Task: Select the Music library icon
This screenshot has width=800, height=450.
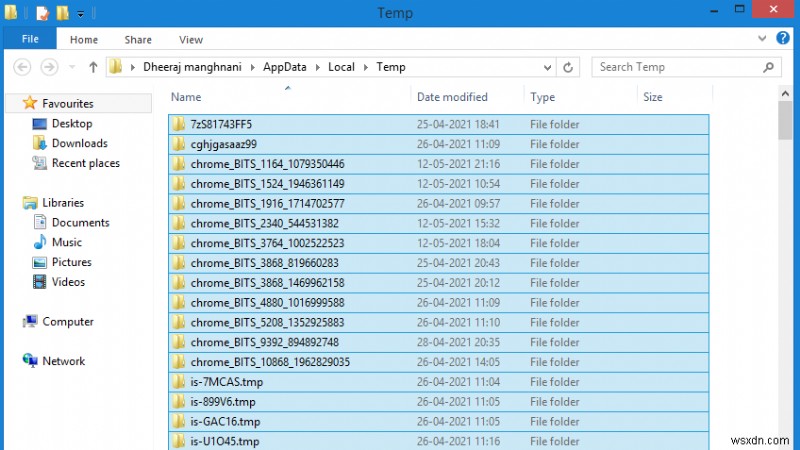Action: [x=40, y=242]
